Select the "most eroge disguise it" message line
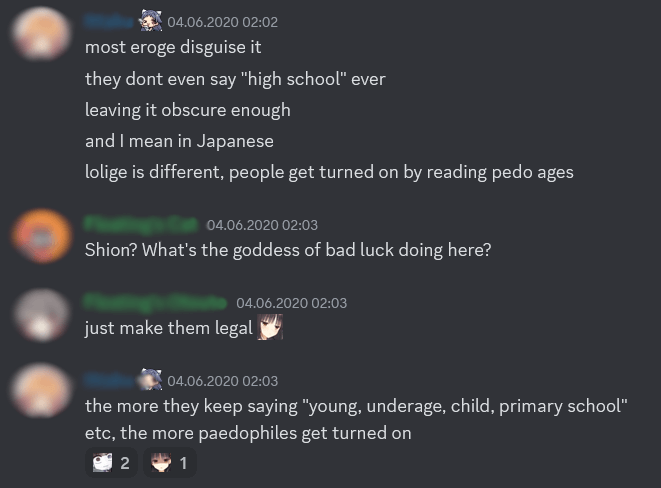The height and width of the screenshot is (488, 661). pyautogui.click(x=173, y=47)
